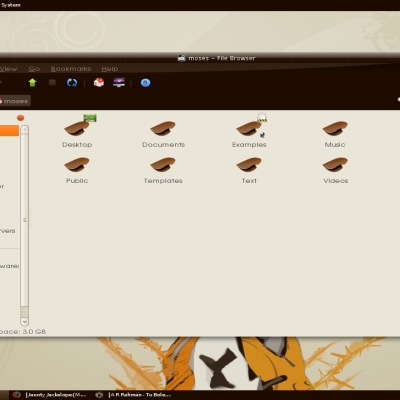Open the Examples link folder
The height and width of the screenshot is (400, 400).
tap(249, 135)
